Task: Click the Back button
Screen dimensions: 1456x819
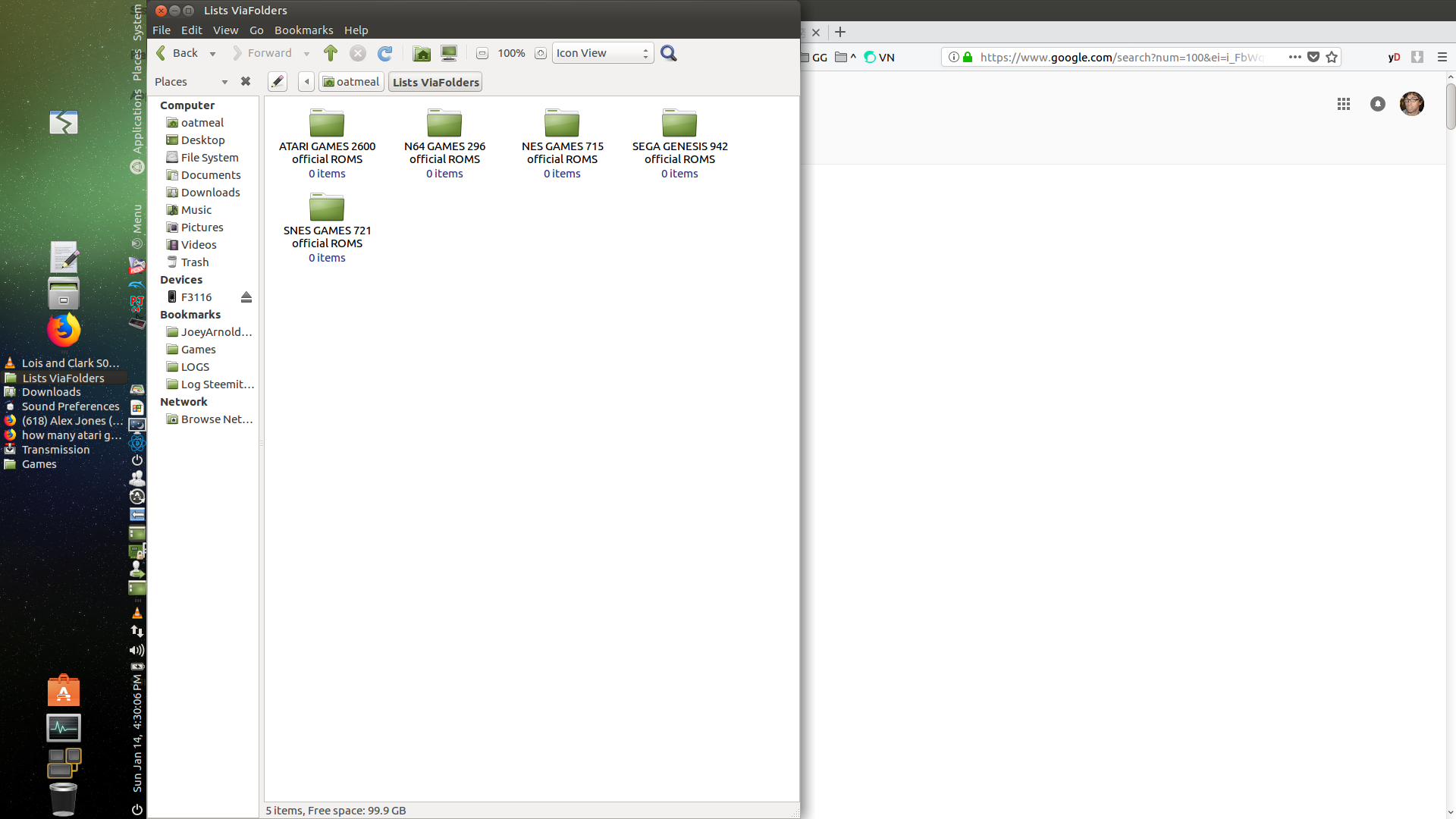Action: point(177,53)
